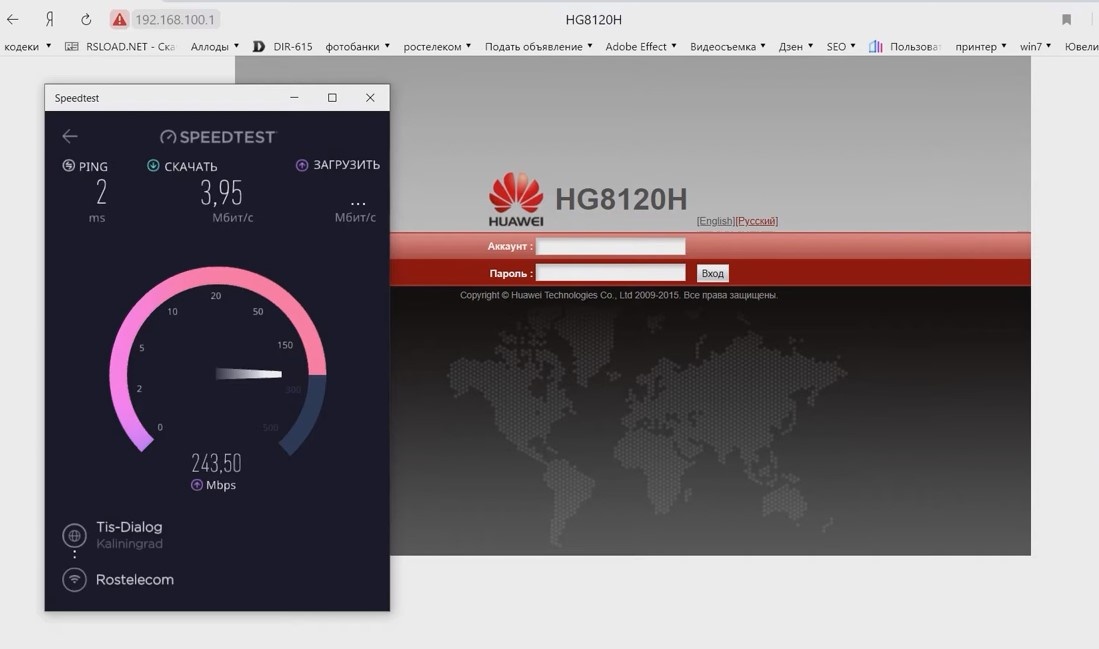This screenshot has width=1099, height=649.
Task: Go back in Speedtest window
Action: coord(69,136)
